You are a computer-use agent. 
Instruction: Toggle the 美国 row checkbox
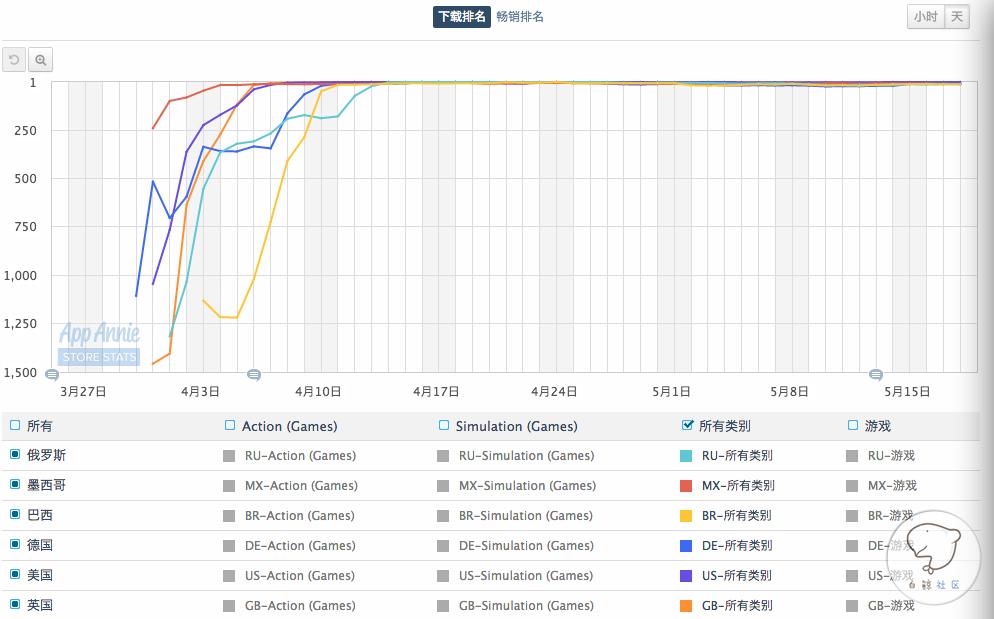point(15,575)
